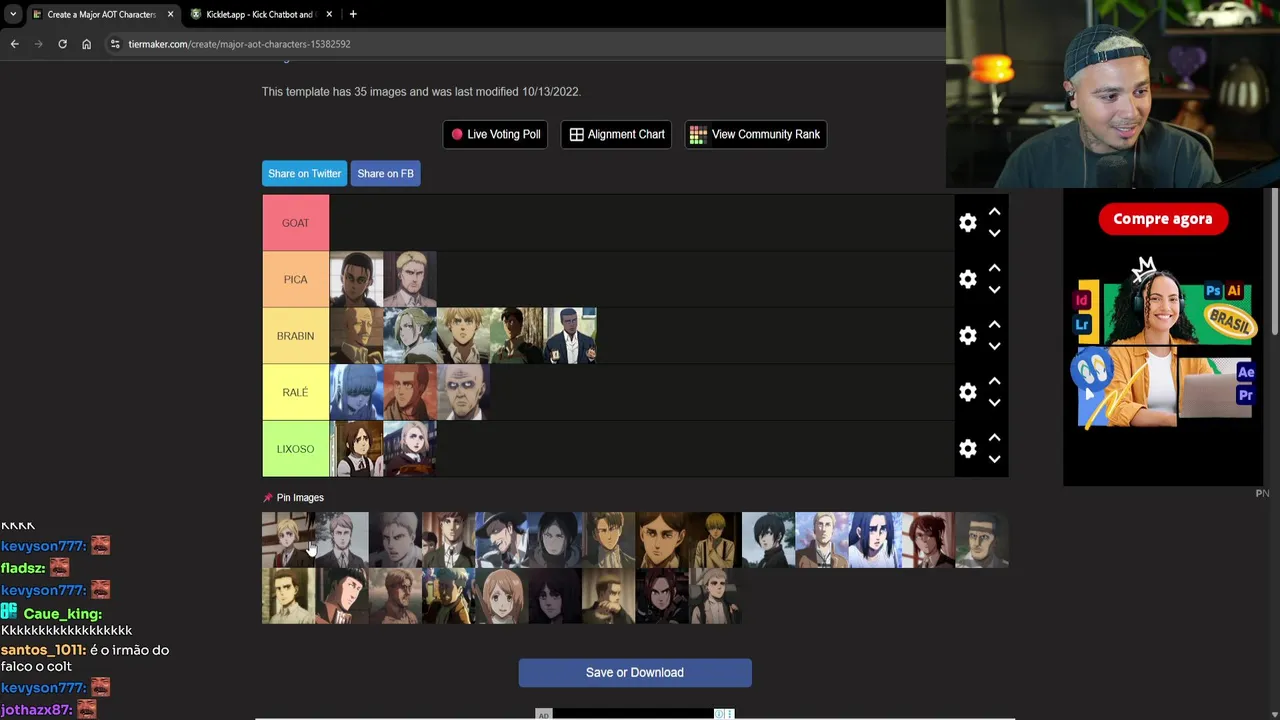View Community Rank button

[755, 134]
